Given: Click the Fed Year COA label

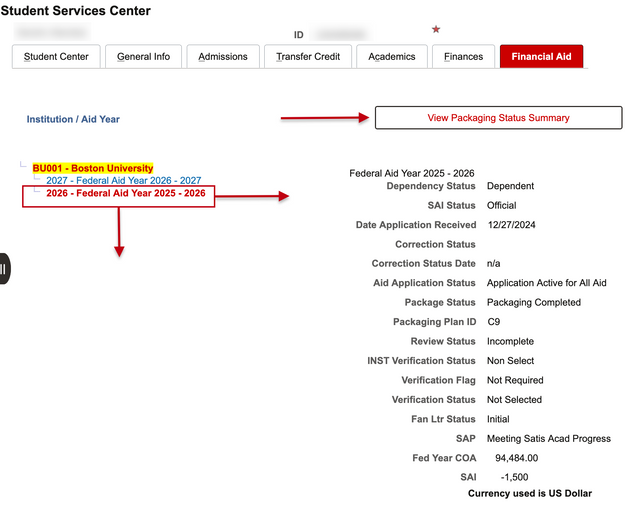Looking at the screenshot, I should coord(444,458).
